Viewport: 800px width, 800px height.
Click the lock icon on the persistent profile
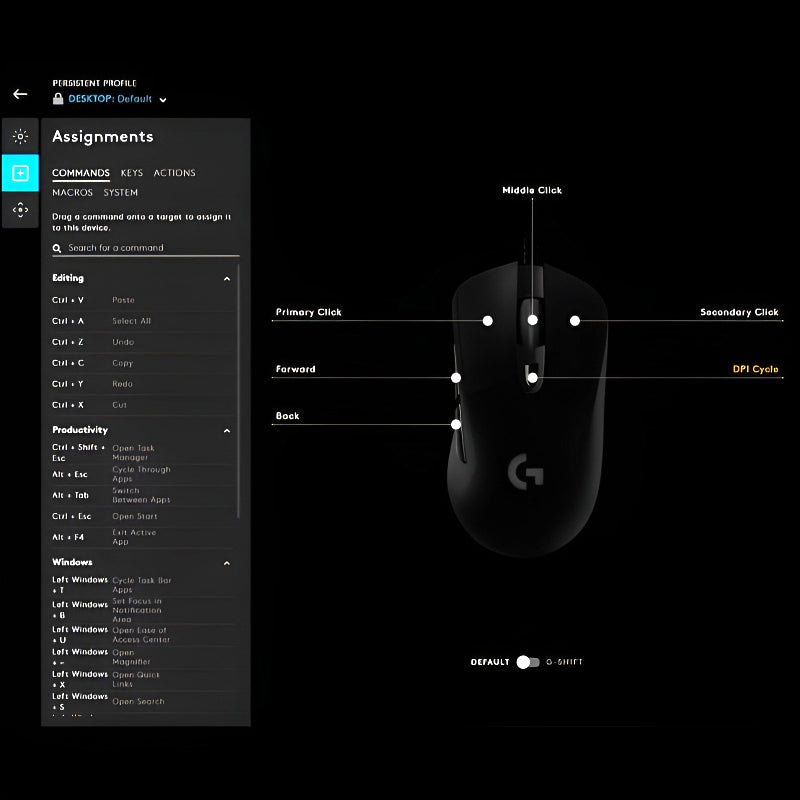coord(57,99)
